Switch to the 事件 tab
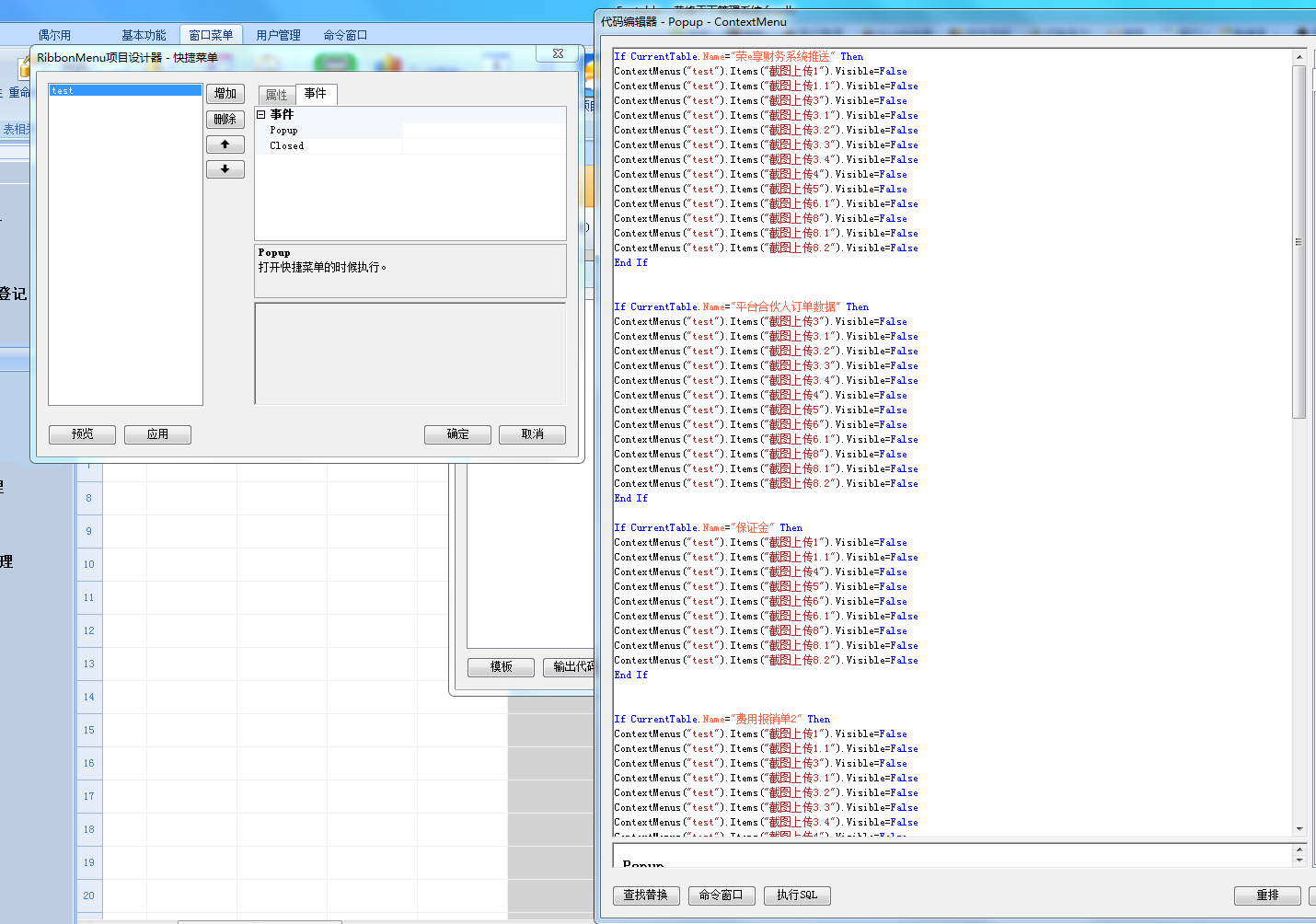The height and width of the screenshot is (924, 1316). [316, 94]
